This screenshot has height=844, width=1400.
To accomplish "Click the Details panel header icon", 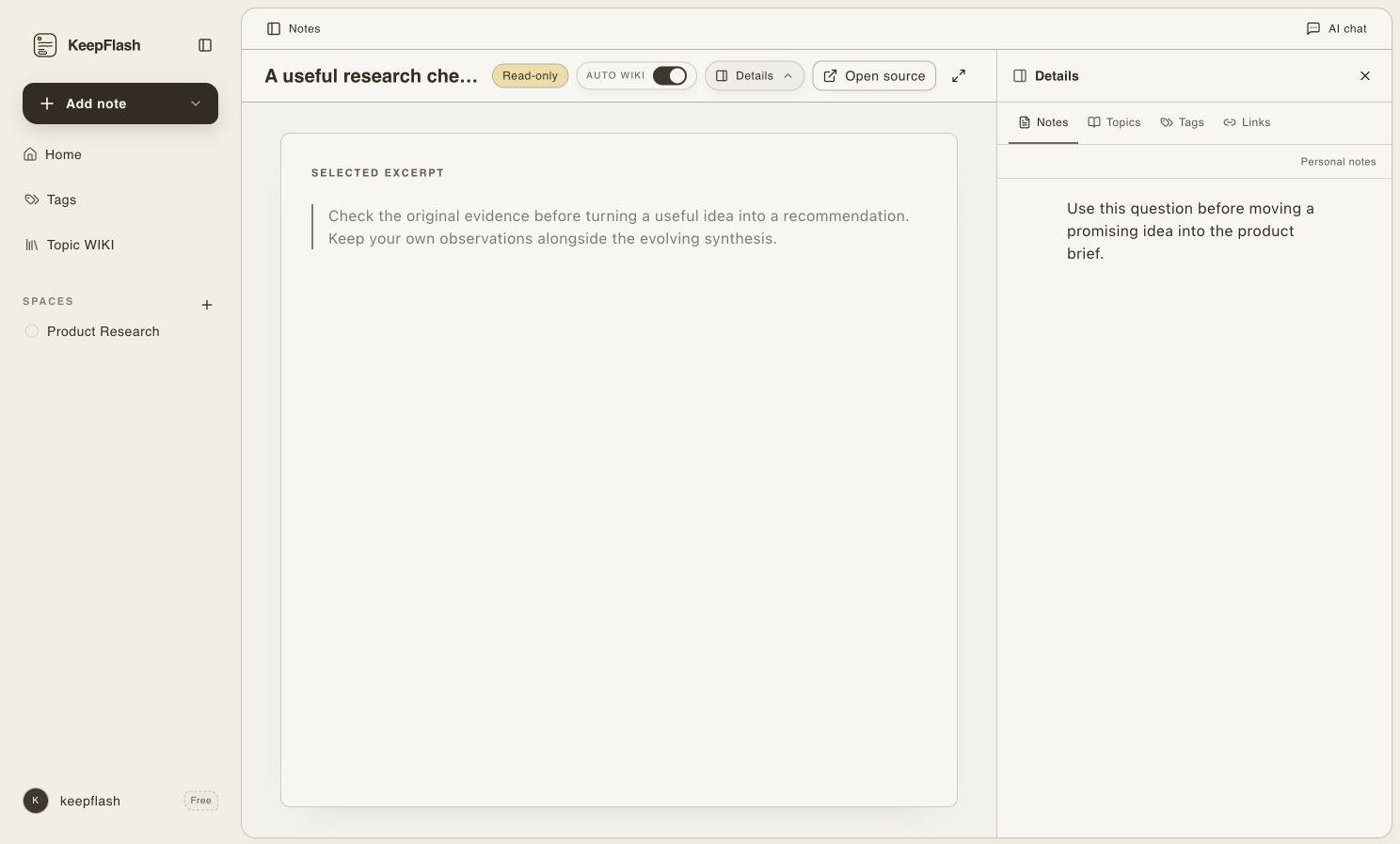I will tap(1020, 76).
